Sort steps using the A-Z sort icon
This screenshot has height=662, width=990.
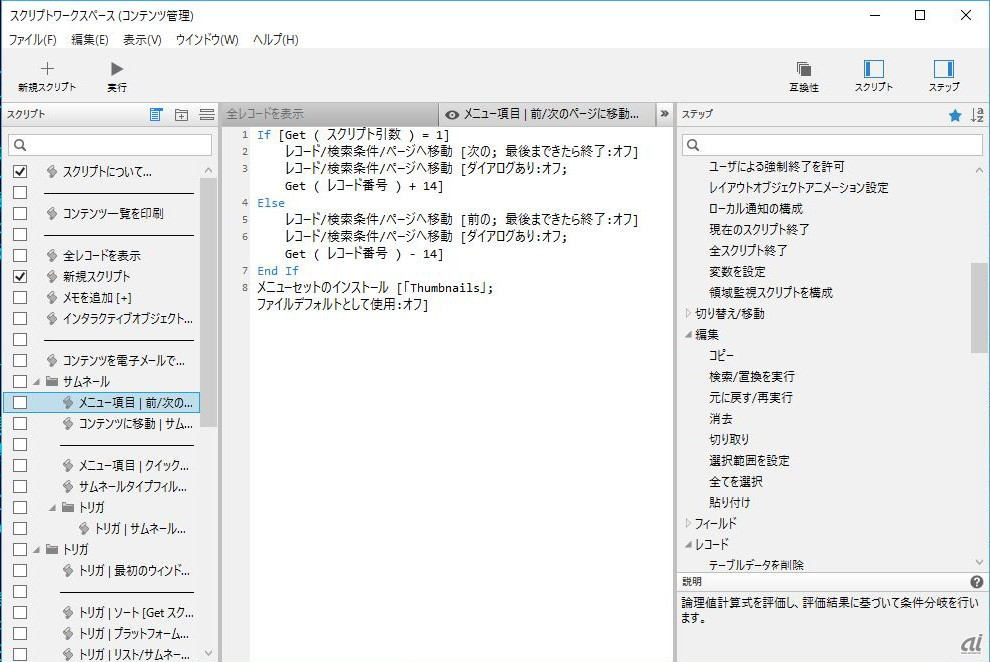point(977,115)
